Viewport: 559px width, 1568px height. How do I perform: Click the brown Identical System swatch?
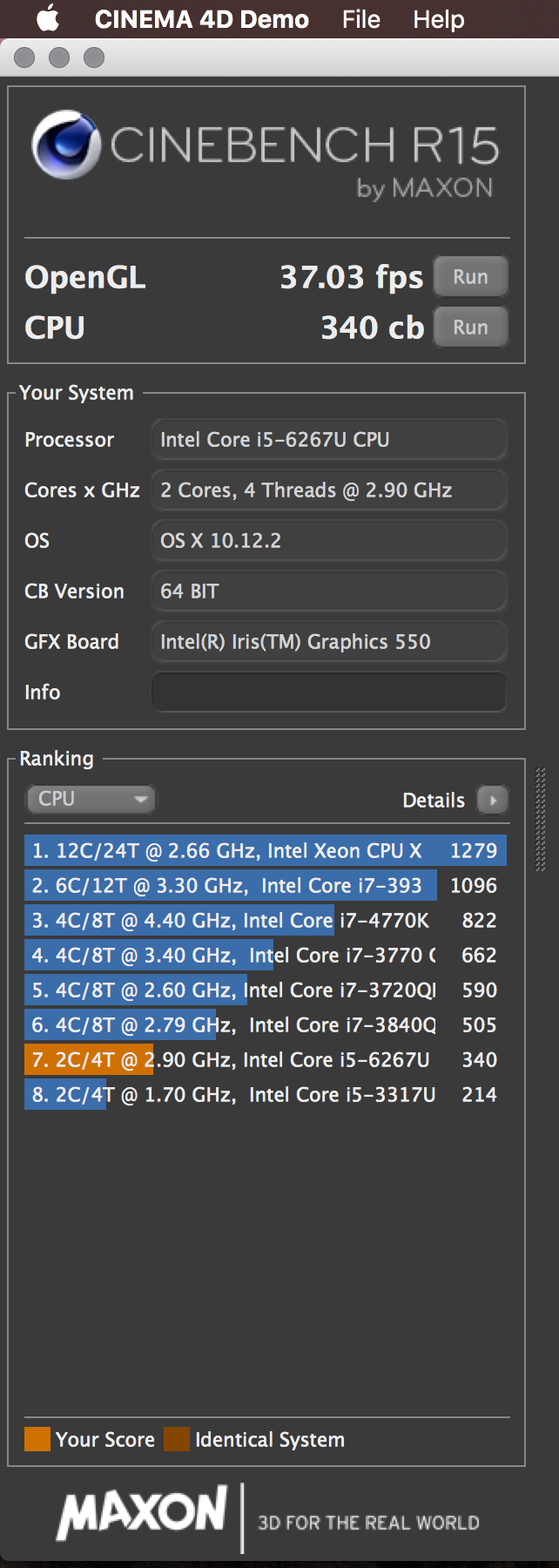(x=177, y=1439)
